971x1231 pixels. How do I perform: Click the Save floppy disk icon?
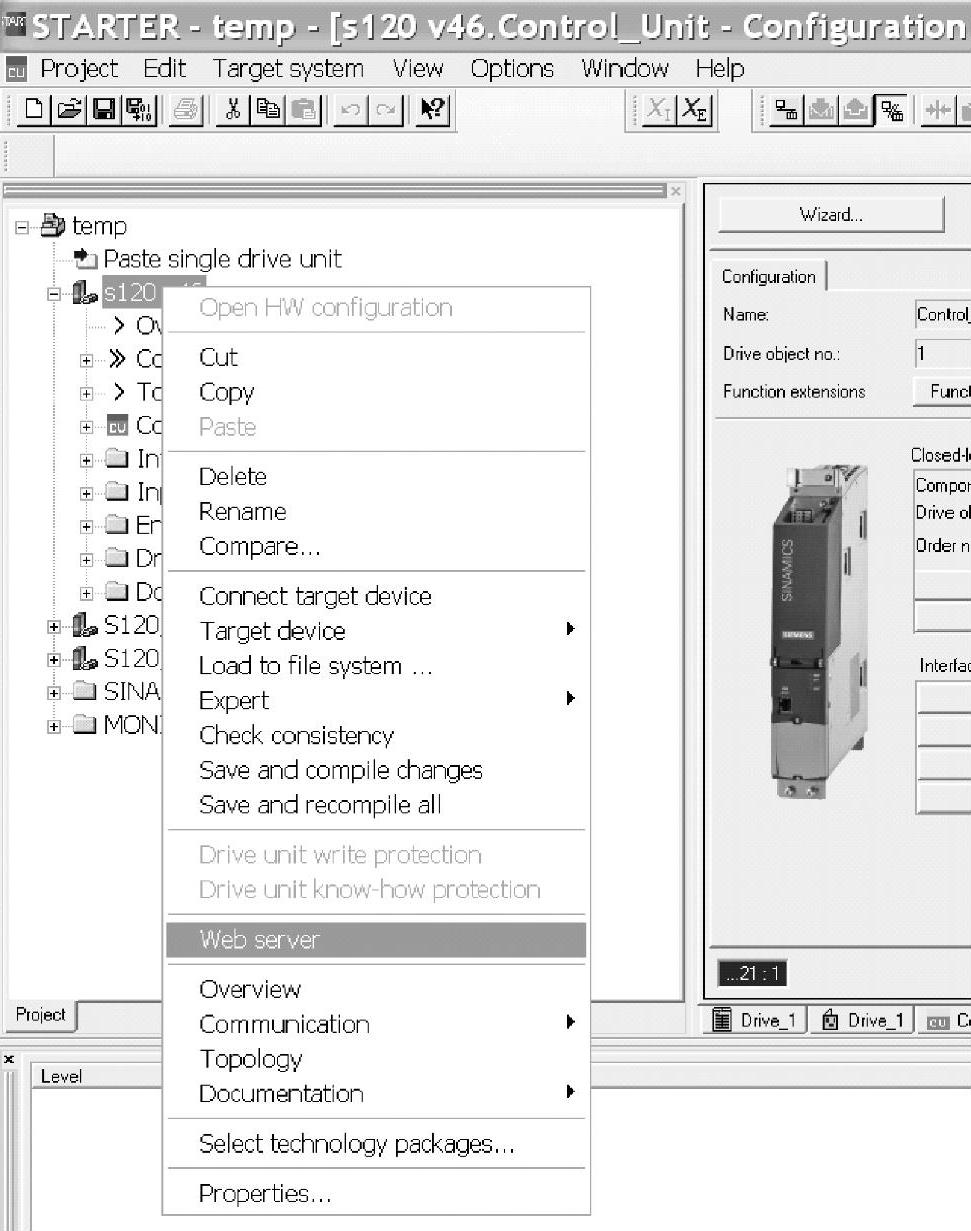tap(102, 110)
